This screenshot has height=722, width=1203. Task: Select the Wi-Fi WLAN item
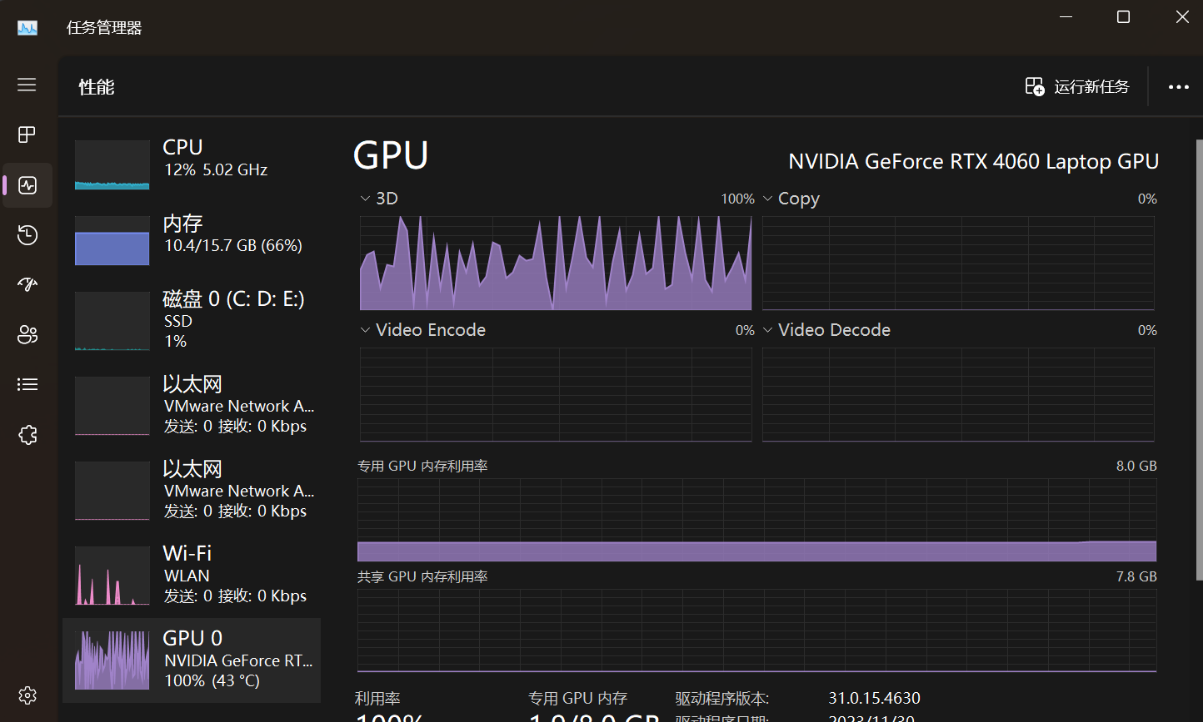click(192, 575)
